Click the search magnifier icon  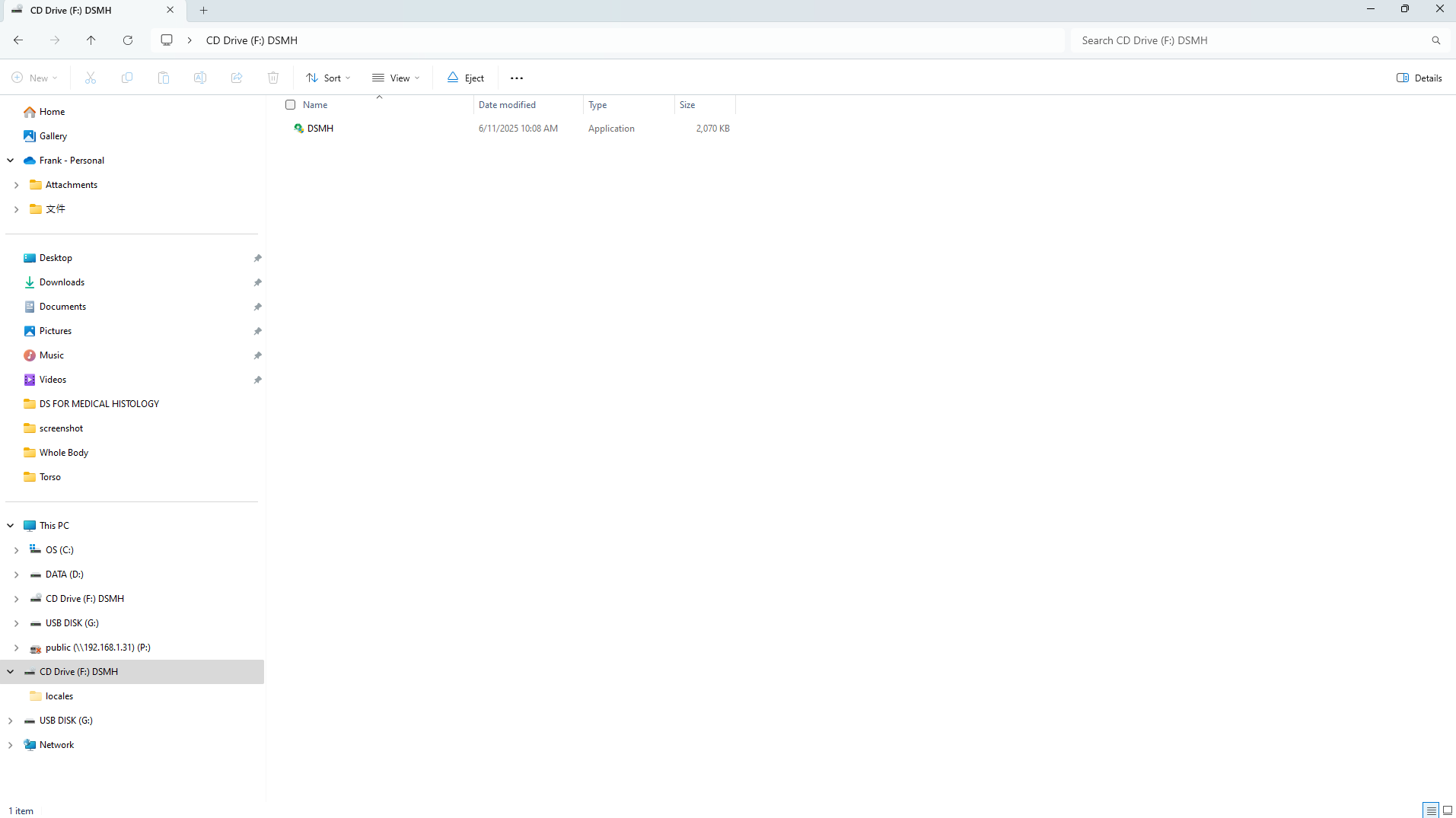pos(1435,40)
